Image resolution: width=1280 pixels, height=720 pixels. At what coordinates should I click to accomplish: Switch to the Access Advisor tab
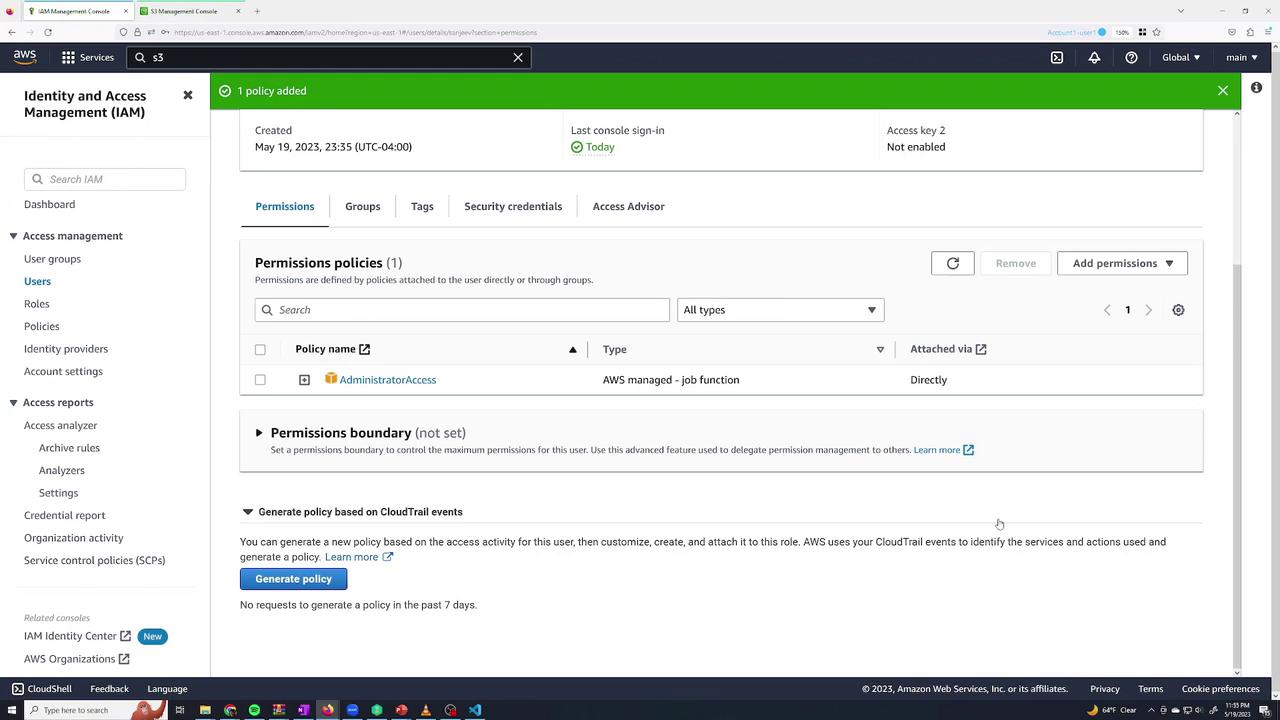628,206
